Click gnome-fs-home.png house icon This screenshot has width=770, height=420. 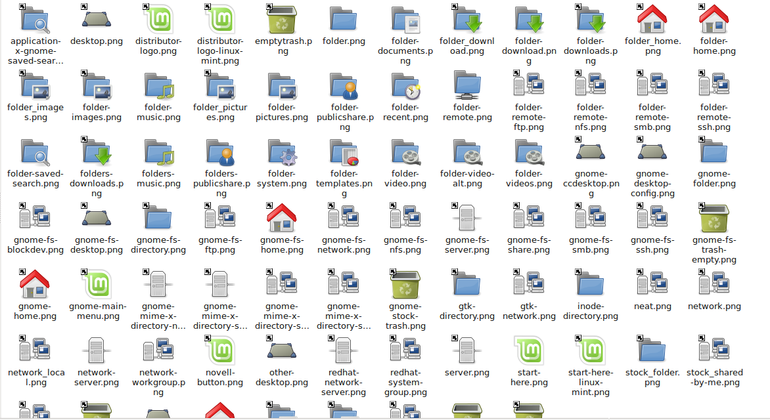coord(282,219)
